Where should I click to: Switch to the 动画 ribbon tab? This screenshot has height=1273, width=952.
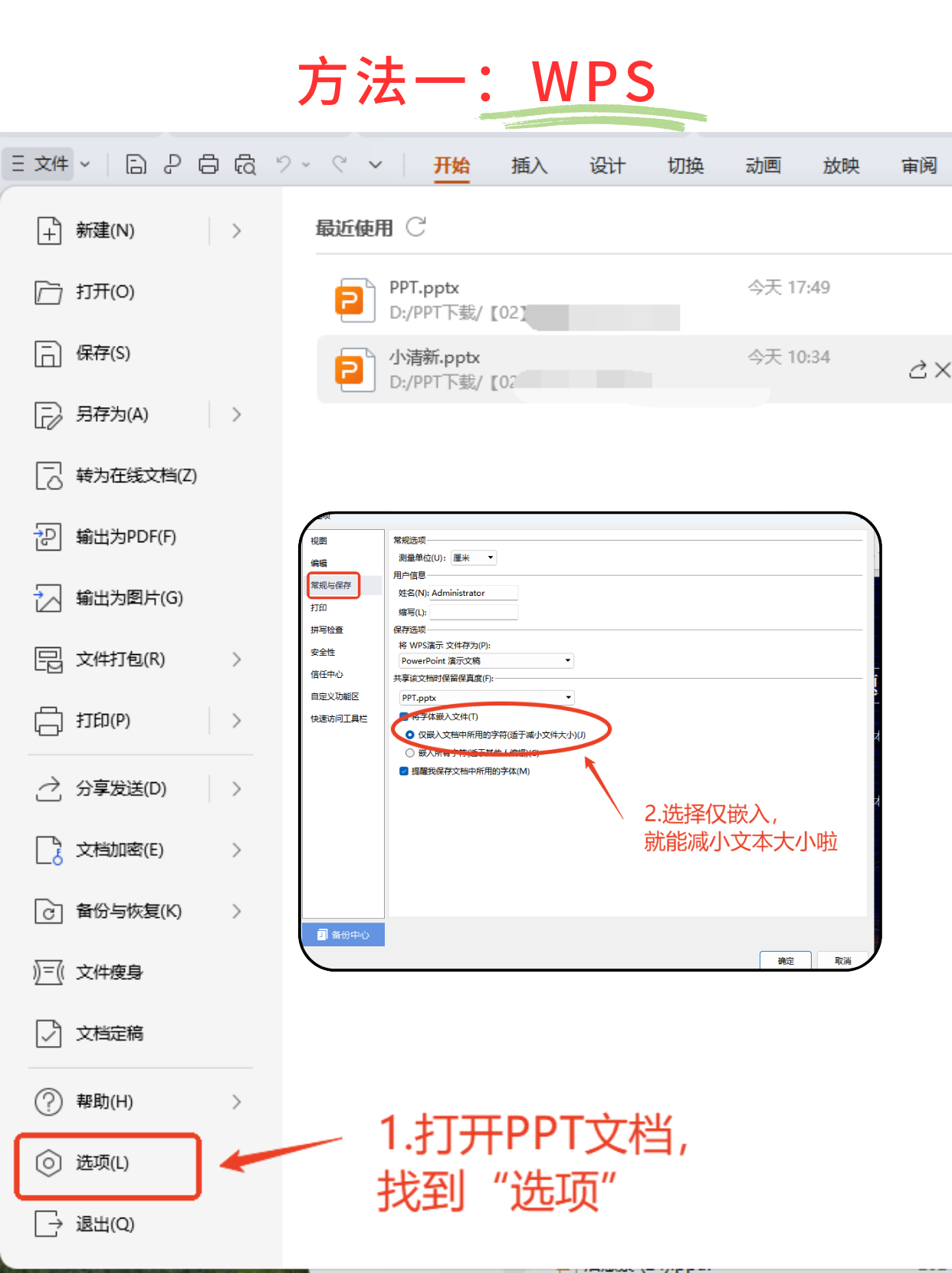point(763,166)
